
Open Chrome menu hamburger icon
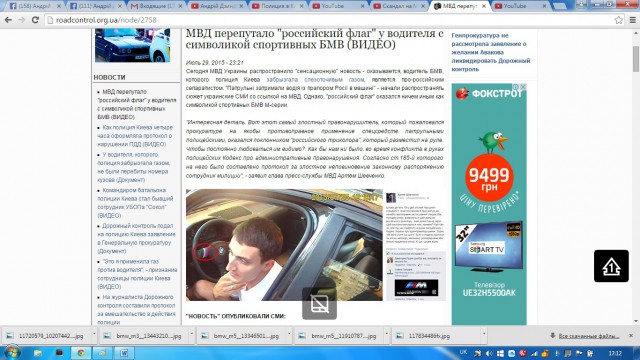point(632,20)
